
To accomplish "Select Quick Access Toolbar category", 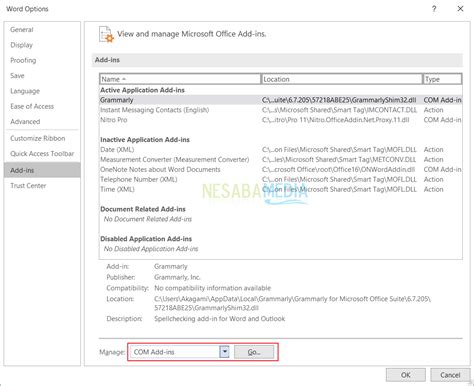I will pos(42,154).
